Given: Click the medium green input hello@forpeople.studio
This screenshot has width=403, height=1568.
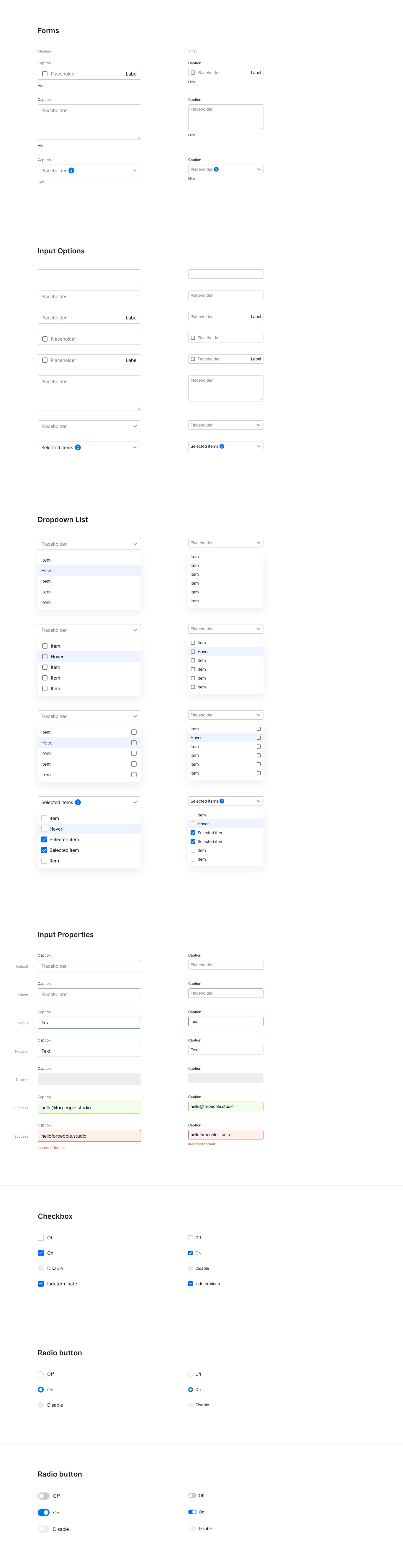Looking at the screenshot, I should 89,1108.
